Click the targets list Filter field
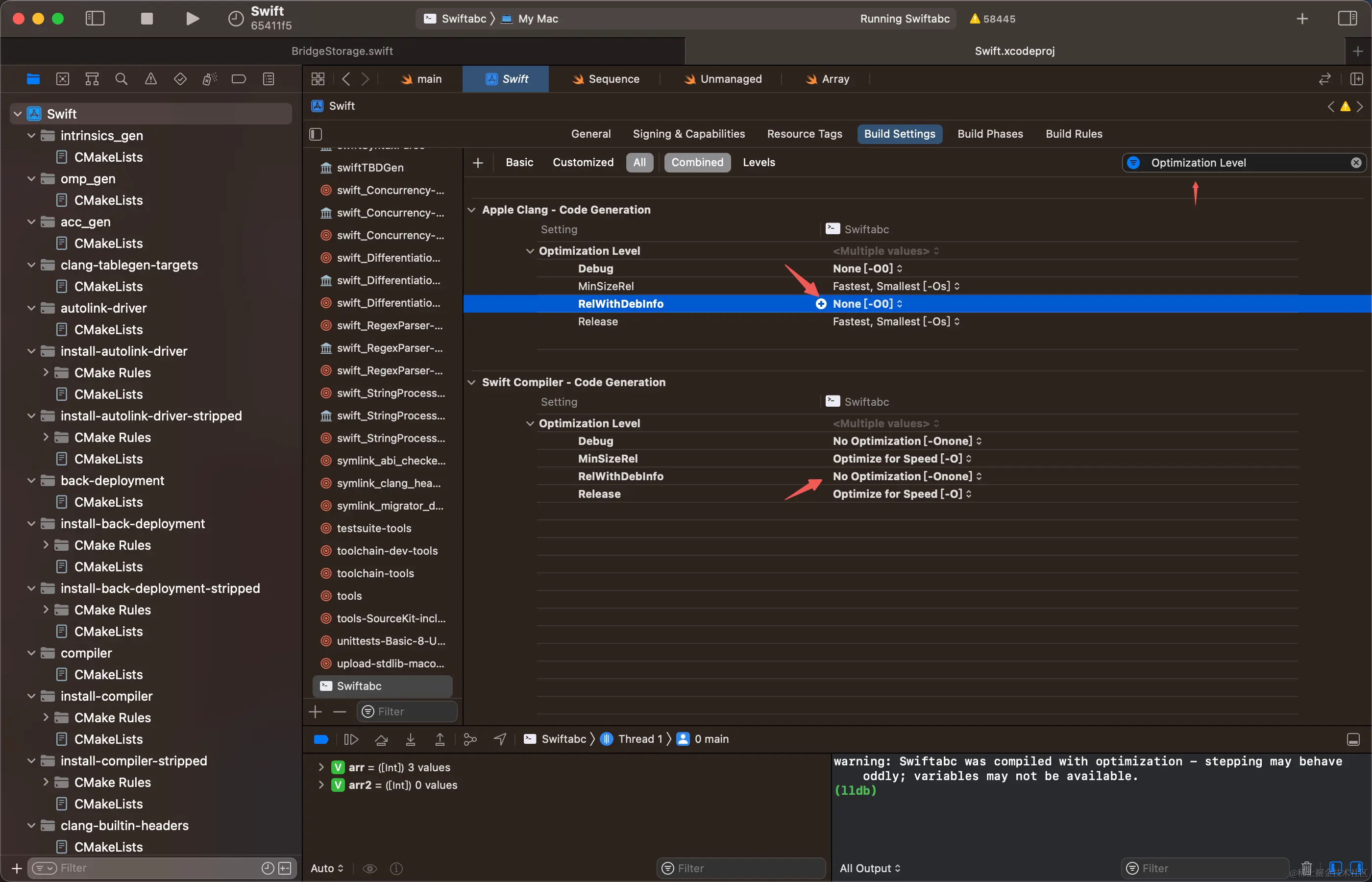 pyautogui.click(x=407, y=712)
